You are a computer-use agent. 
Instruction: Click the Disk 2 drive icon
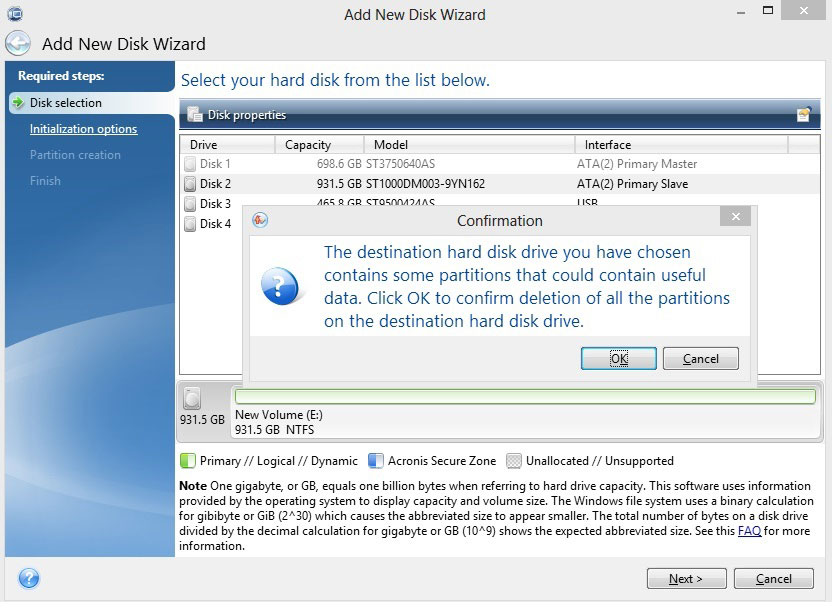(x=190, y=184)
